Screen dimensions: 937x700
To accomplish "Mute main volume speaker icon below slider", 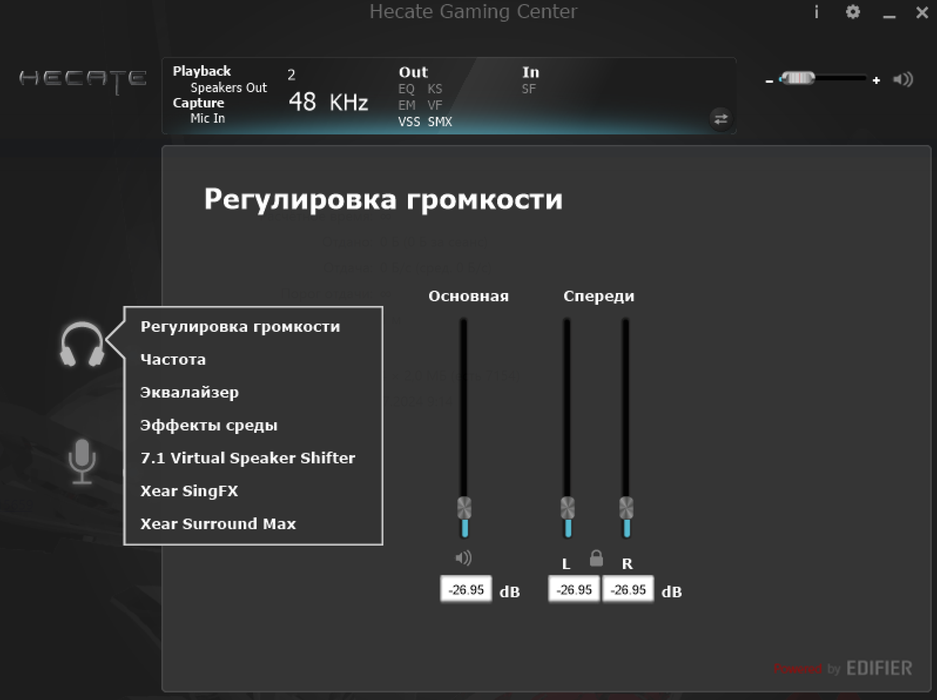I will [463, 558].
